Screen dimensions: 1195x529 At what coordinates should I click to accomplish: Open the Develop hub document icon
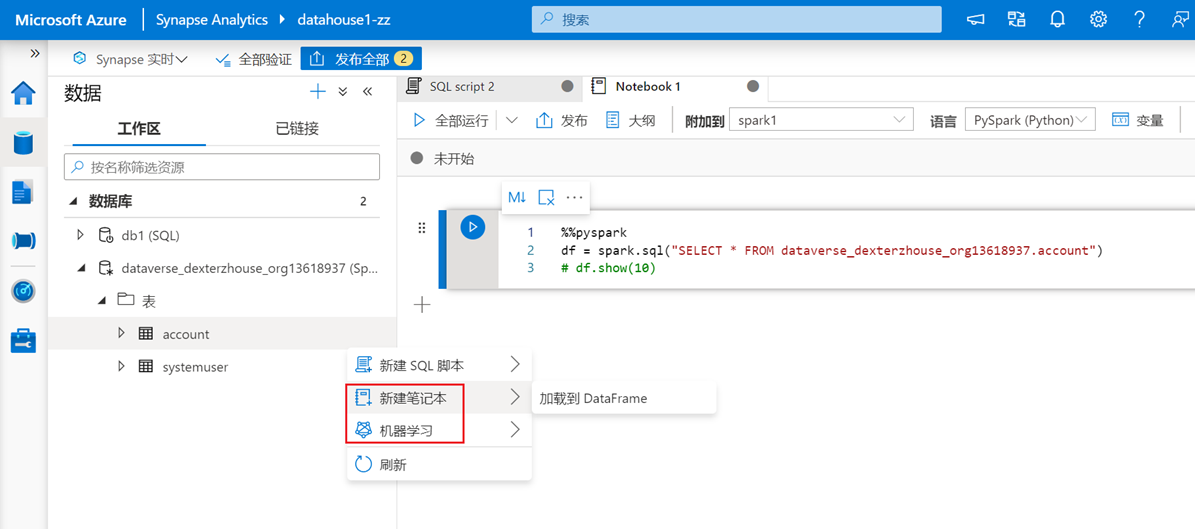[24, 192]
